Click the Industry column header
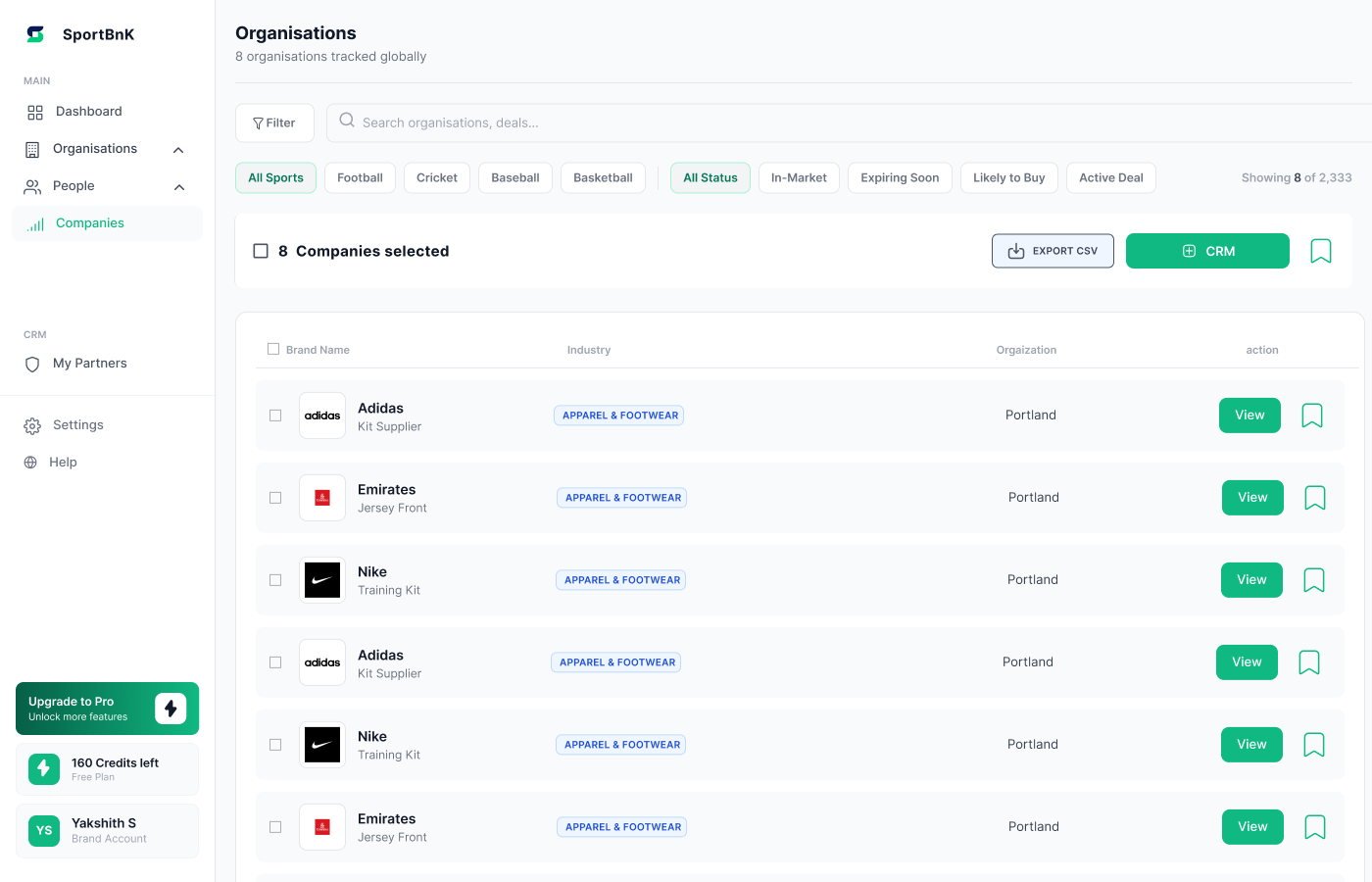The height and width of the screenshot is (882, 1372). (x=589, y=350)
